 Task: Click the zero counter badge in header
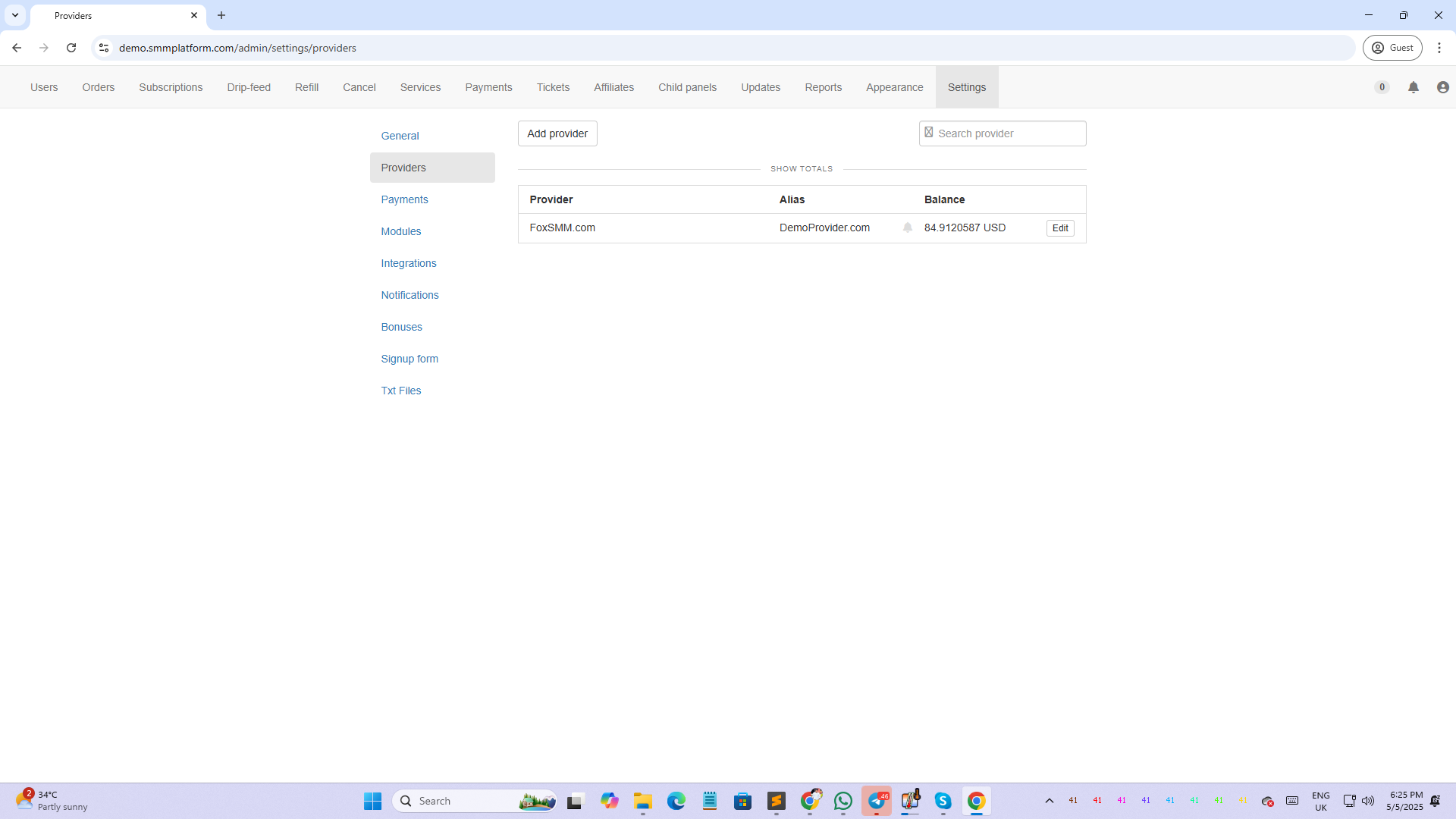coord(1382,87)
